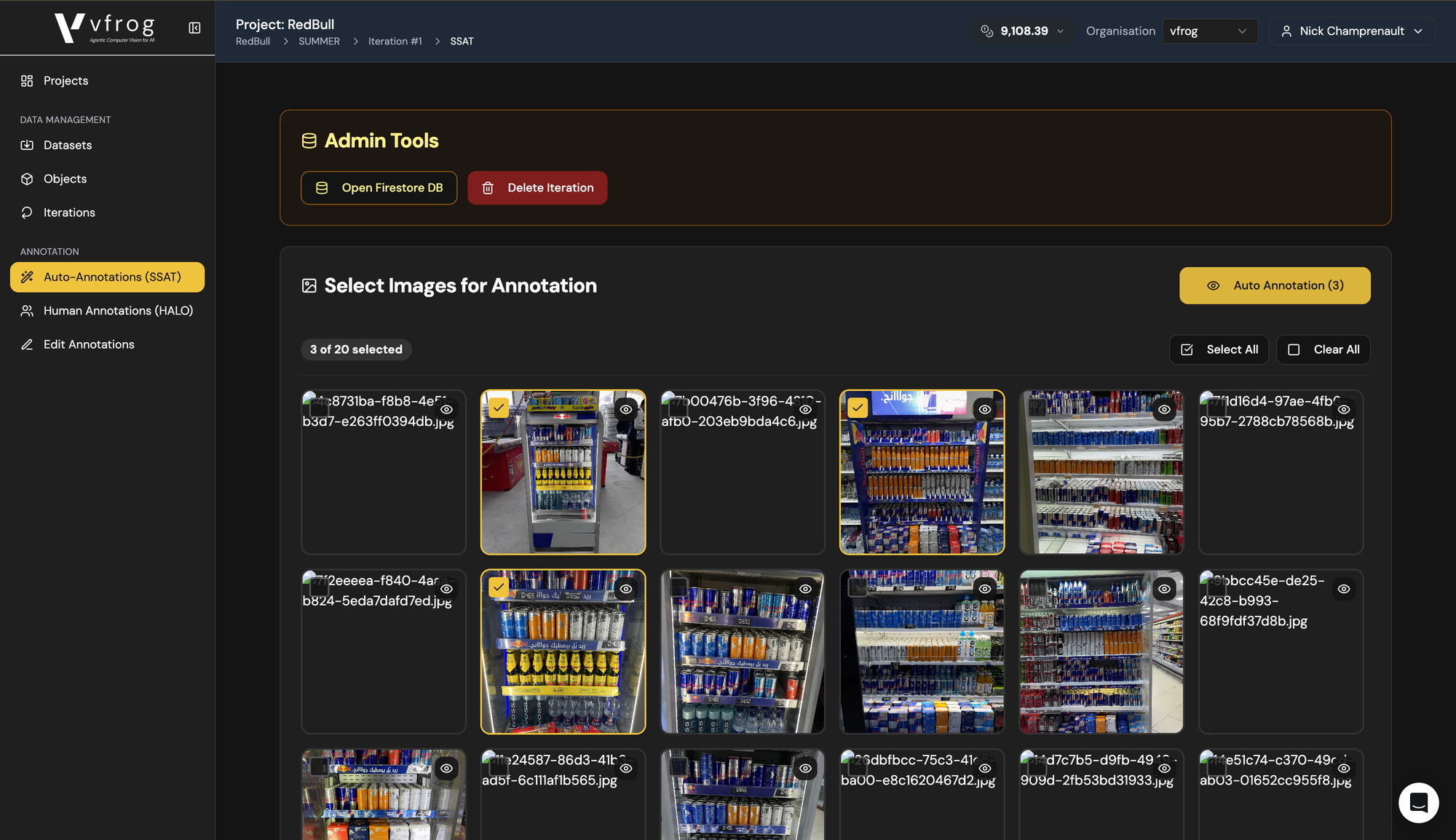The width and height of the screenshot is (1456, 840).
Task: Click the credits coin icon
Action: click(986, 31)
